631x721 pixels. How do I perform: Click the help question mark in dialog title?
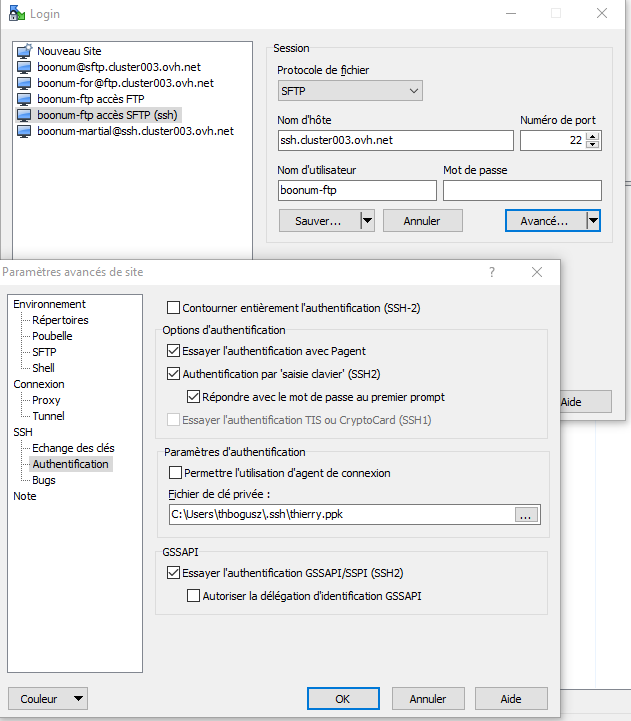point(491,272)
